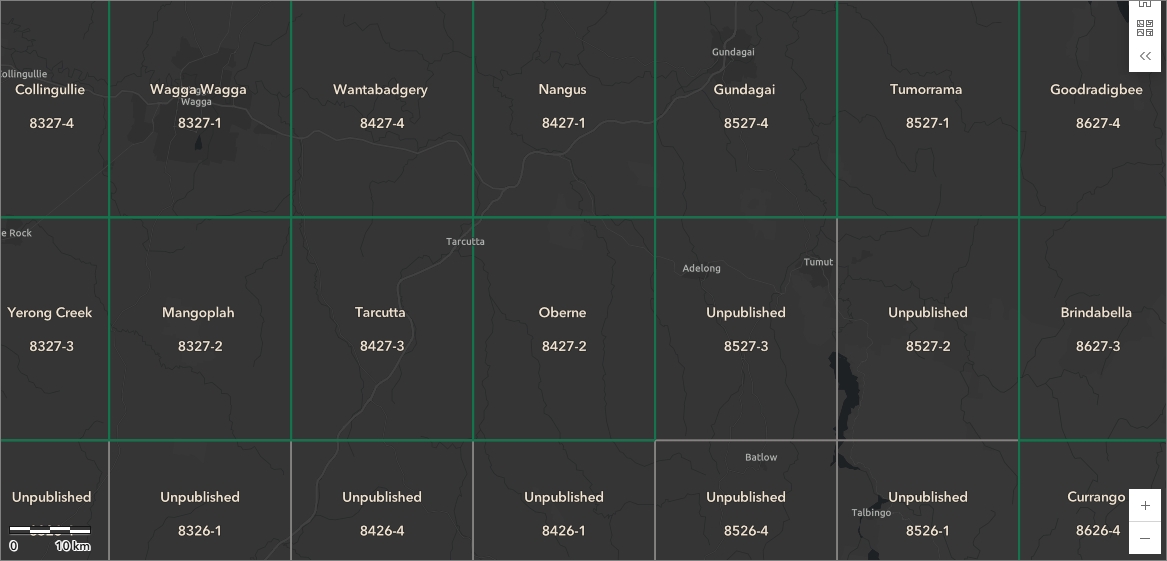Image resolution: width=1167 pixels, height=561 pixels.
Task: Select the Unpublished 8426-4 map sheet
Action: pos(382,501)
